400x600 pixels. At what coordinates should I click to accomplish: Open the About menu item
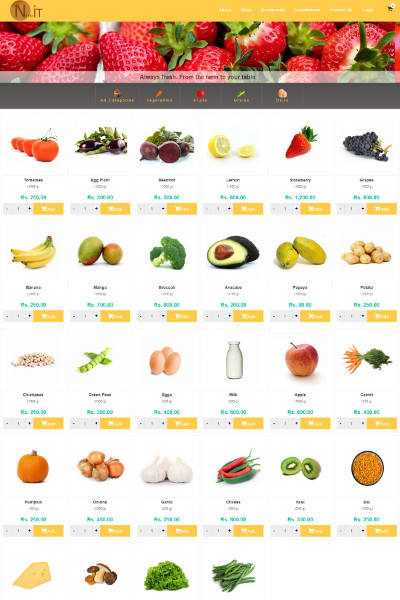(225, 10)
